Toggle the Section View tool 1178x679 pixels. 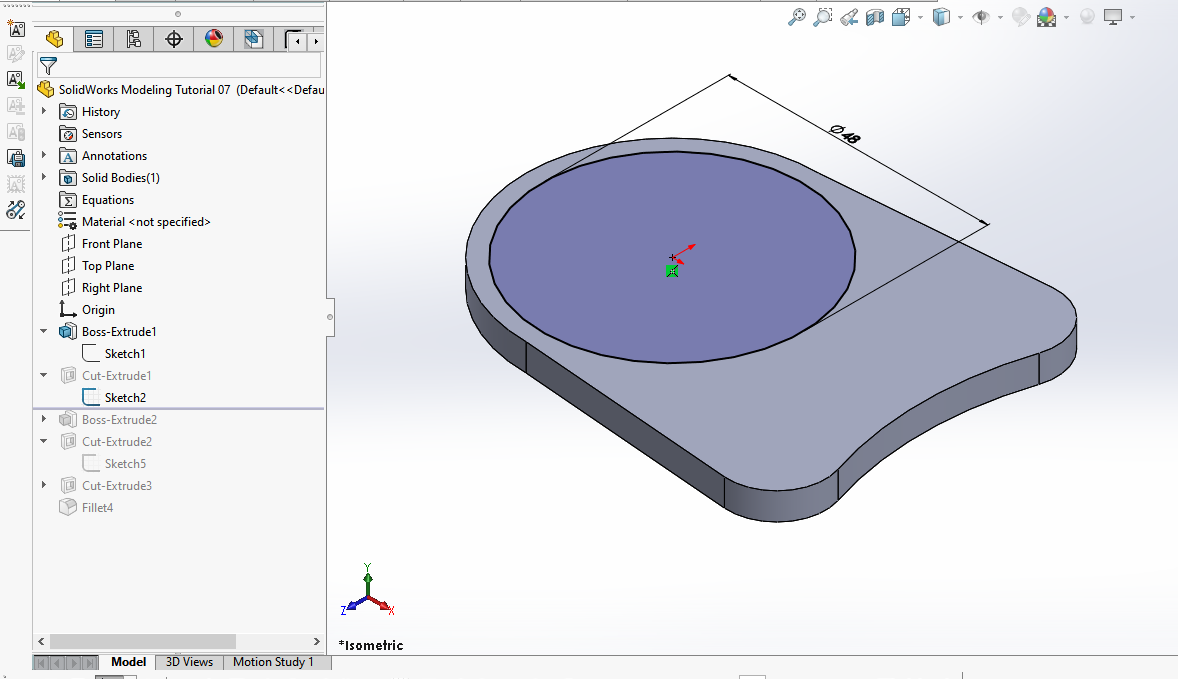click(875, 17)
